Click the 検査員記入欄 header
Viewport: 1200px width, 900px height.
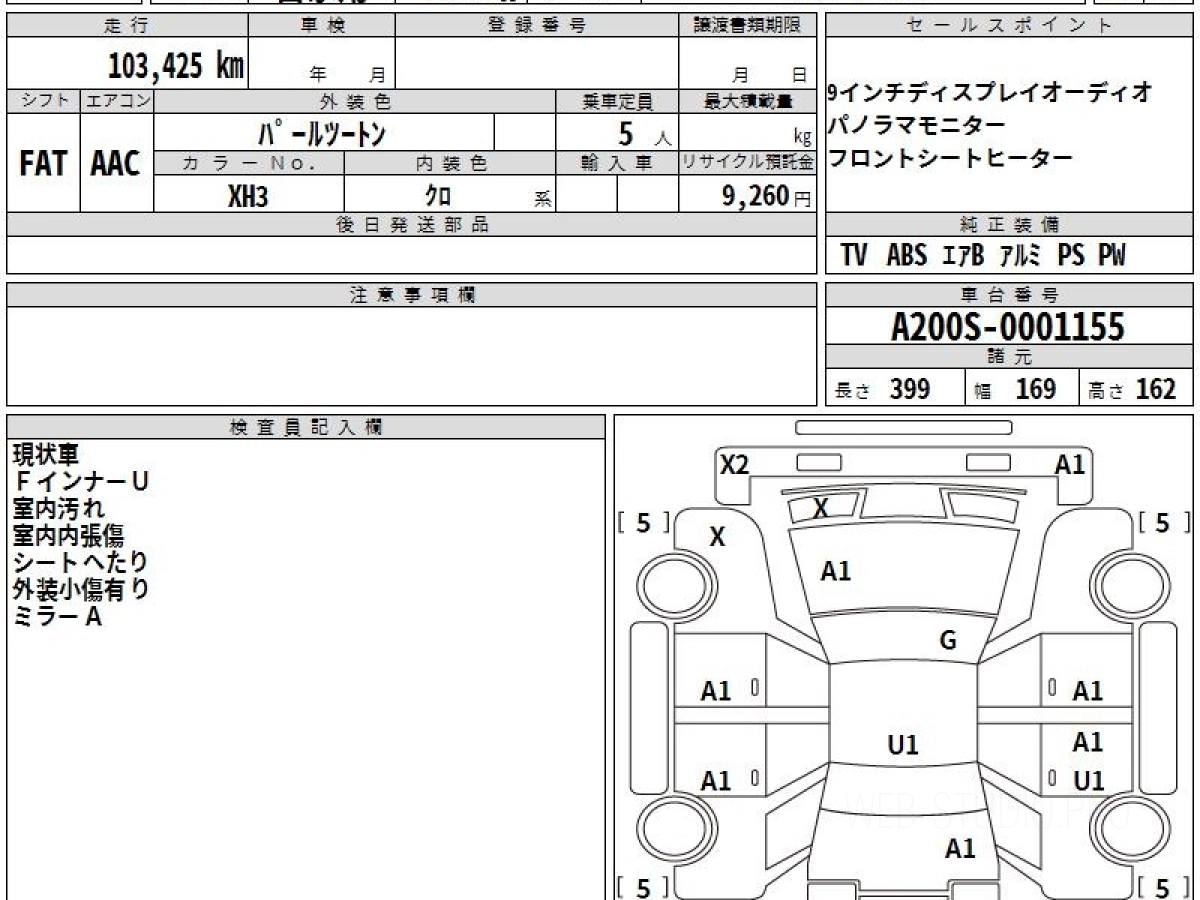click(306, 427)
